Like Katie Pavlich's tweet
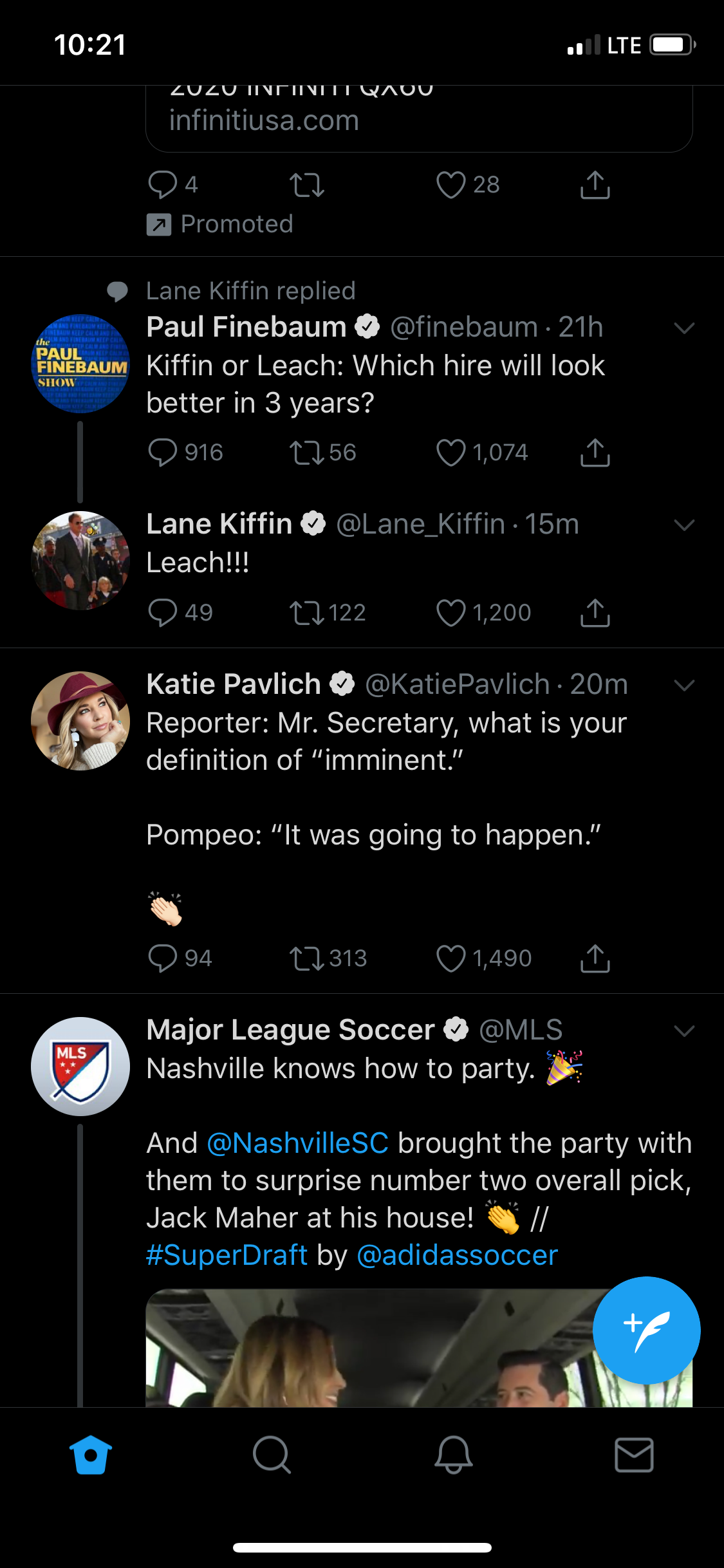The height and width of the screenshot is (1568, 724). coord(450,958)
